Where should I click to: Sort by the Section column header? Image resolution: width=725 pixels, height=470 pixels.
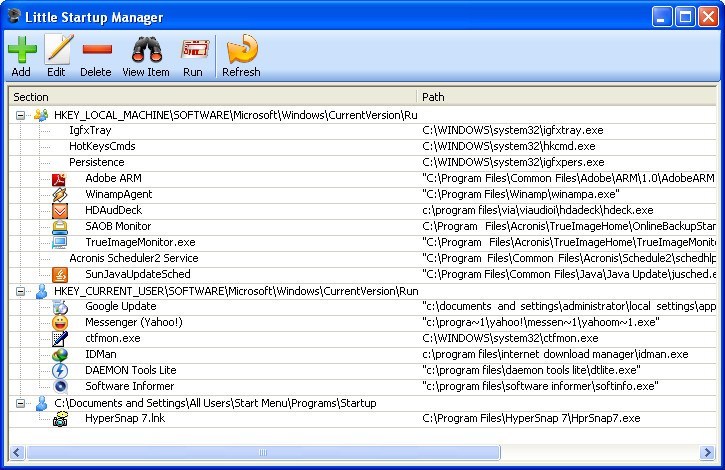(213, 97)
